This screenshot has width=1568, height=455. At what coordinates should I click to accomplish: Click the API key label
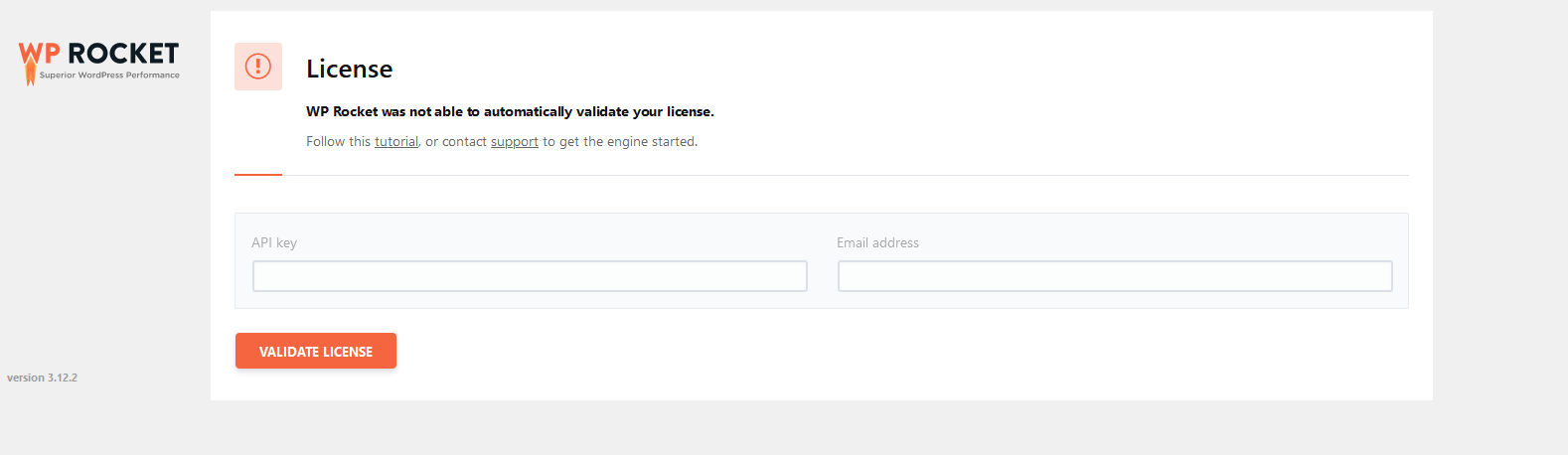point(274,242)
